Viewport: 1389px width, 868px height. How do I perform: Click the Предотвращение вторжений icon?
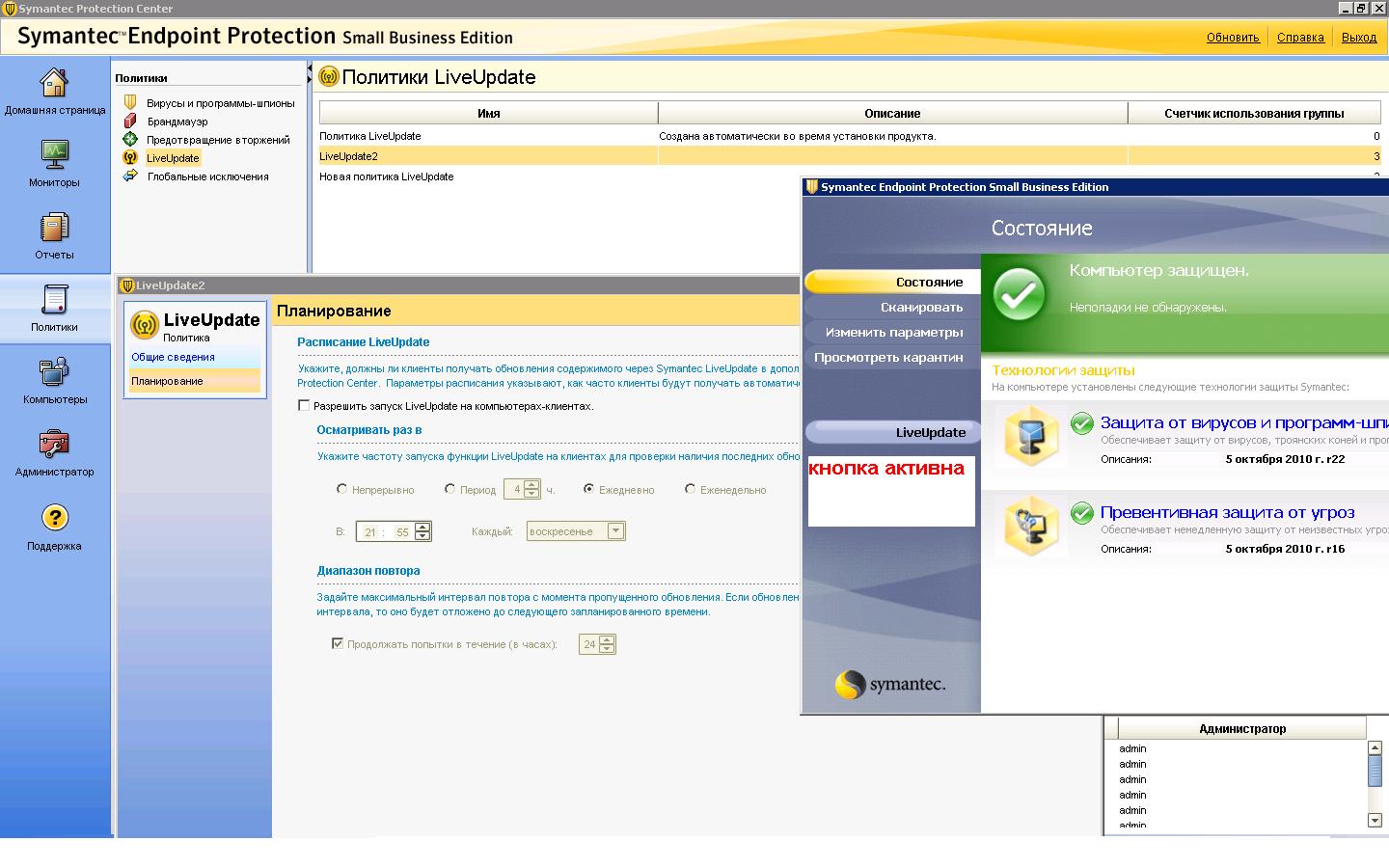[x=130, y=139]
